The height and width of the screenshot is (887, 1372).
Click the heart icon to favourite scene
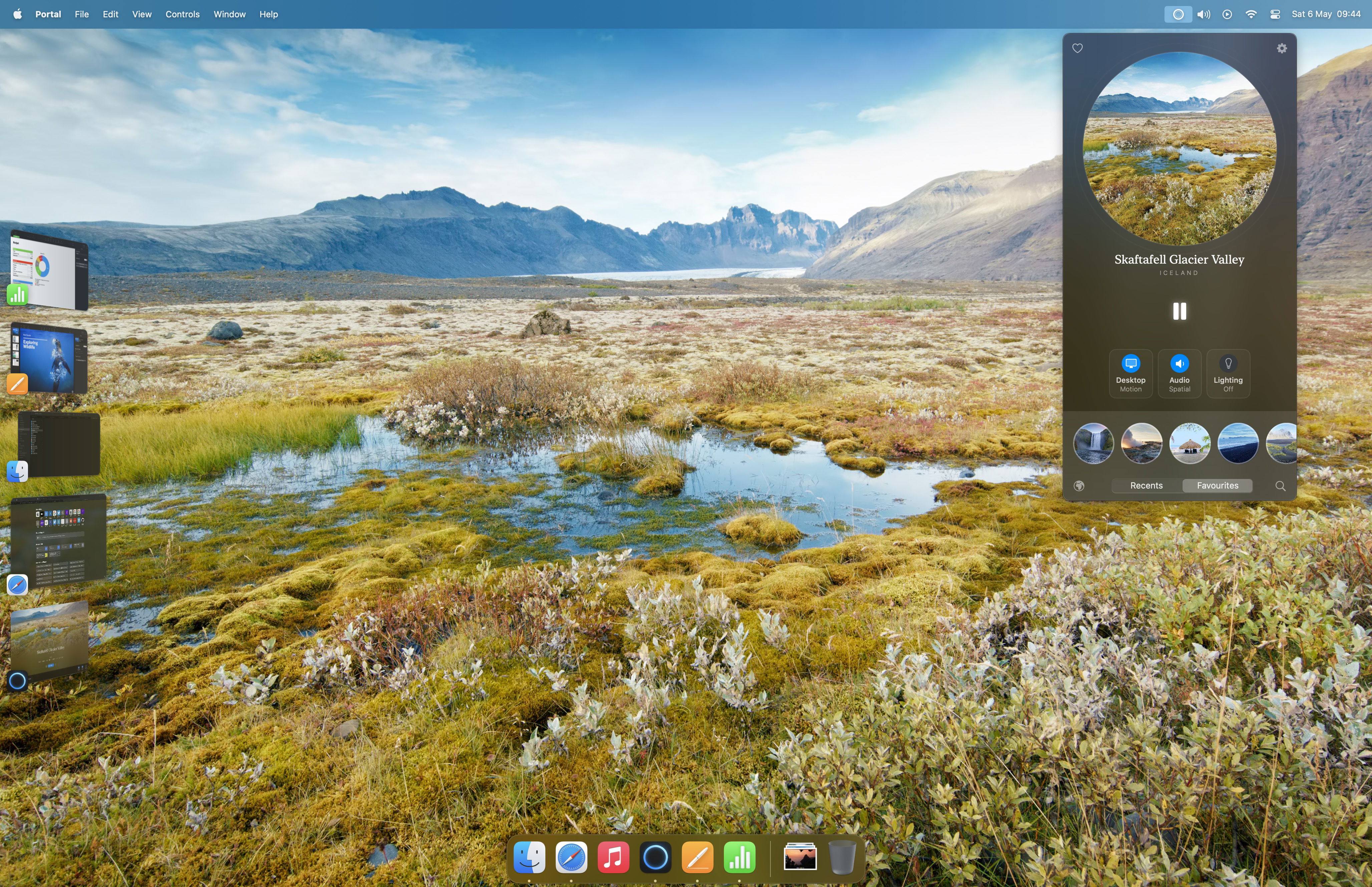(1077, 48)
